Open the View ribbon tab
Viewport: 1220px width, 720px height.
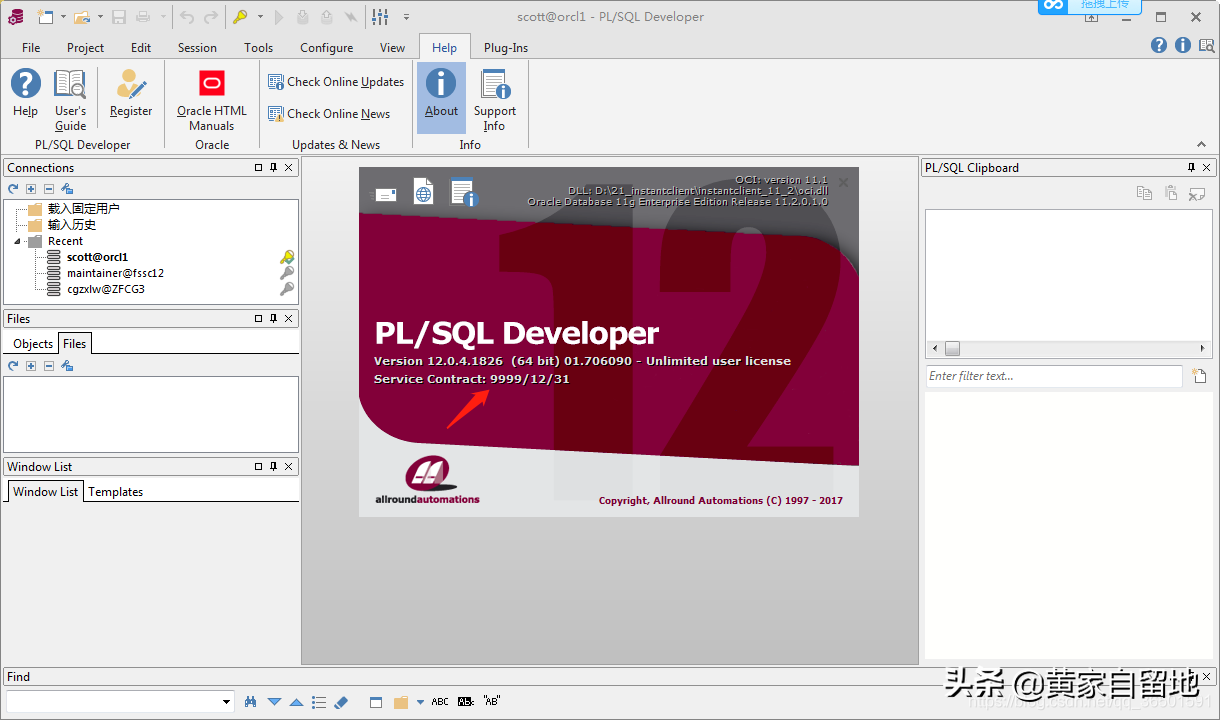(x=392, y=47)
